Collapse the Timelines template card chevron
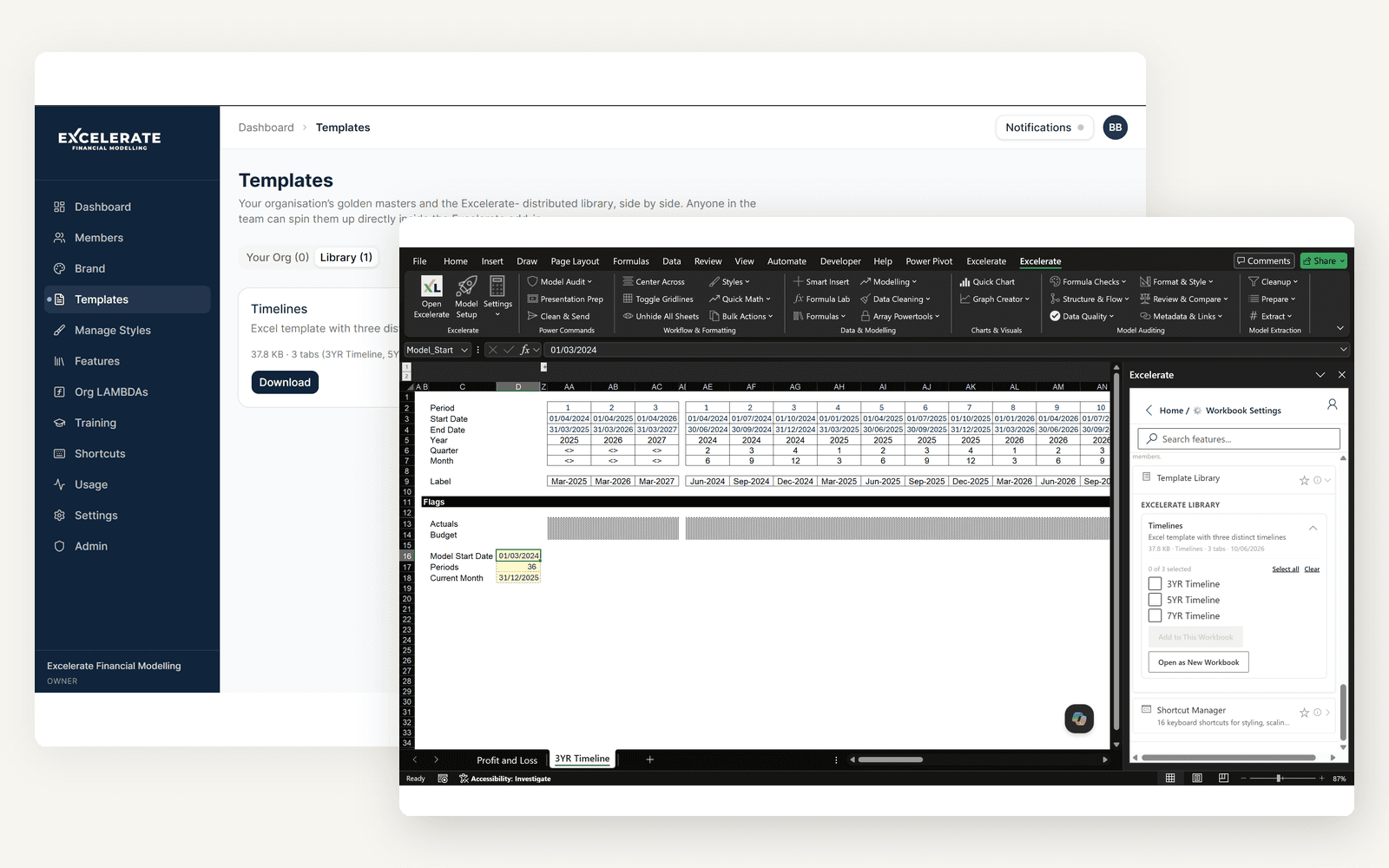This screenshot has height=868, width=1389. pos(1313,528)
